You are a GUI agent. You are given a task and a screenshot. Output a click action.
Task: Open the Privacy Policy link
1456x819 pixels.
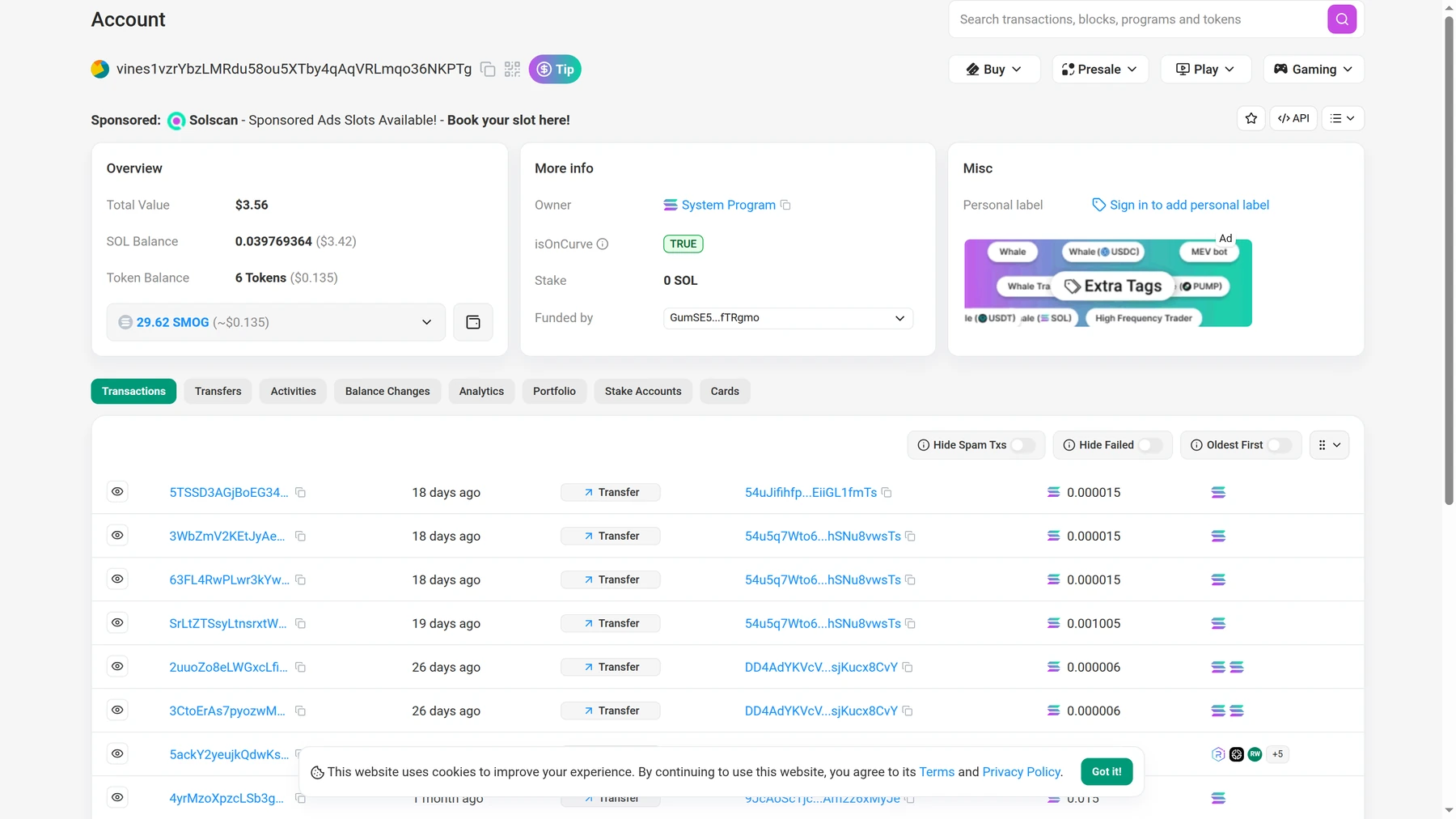coord(1021,772)
